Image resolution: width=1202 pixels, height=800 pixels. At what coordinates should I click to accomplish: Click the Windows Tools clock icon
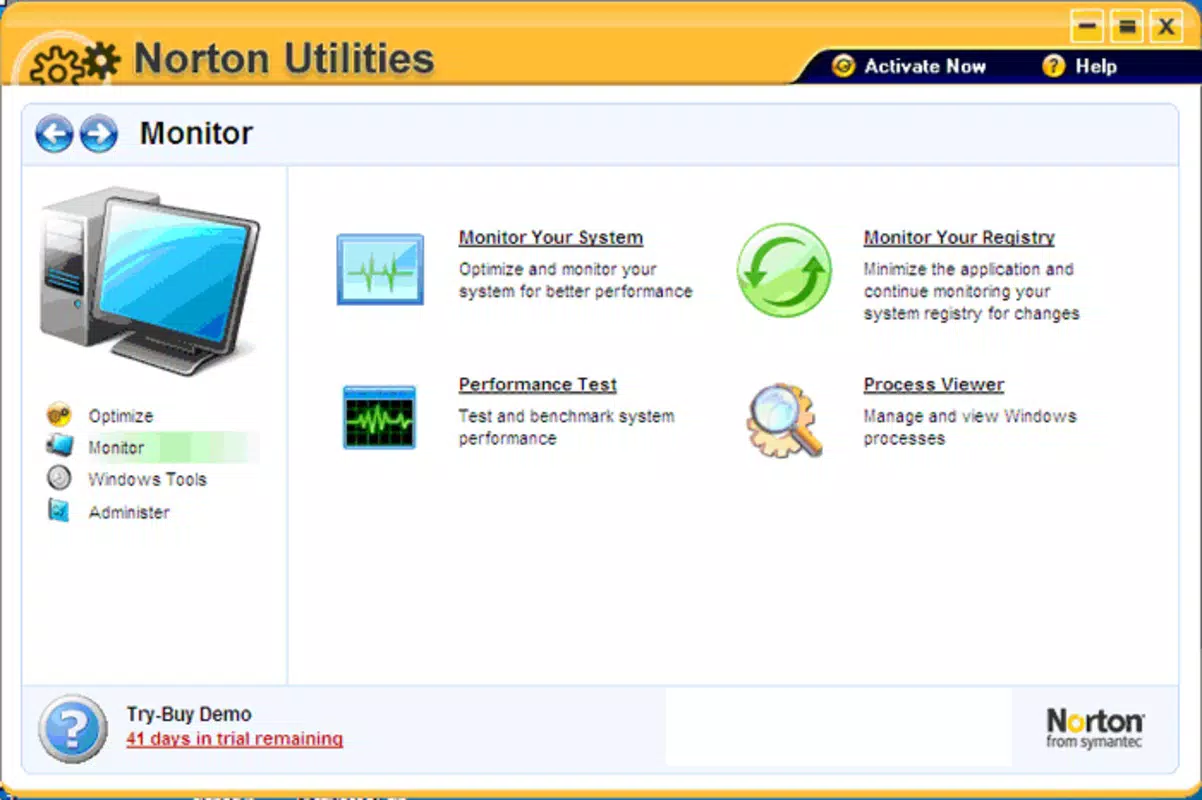[59, 478]
